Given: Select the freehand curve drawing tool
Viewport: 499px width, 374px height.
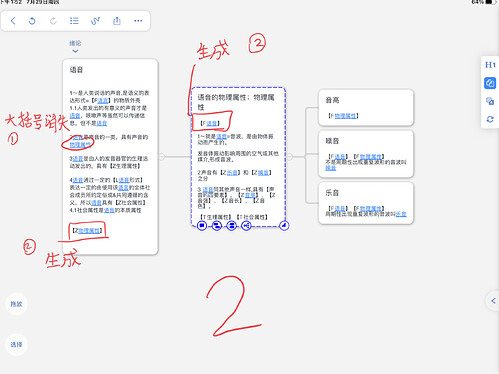Looking at the screenshot, I should point(95,21).
